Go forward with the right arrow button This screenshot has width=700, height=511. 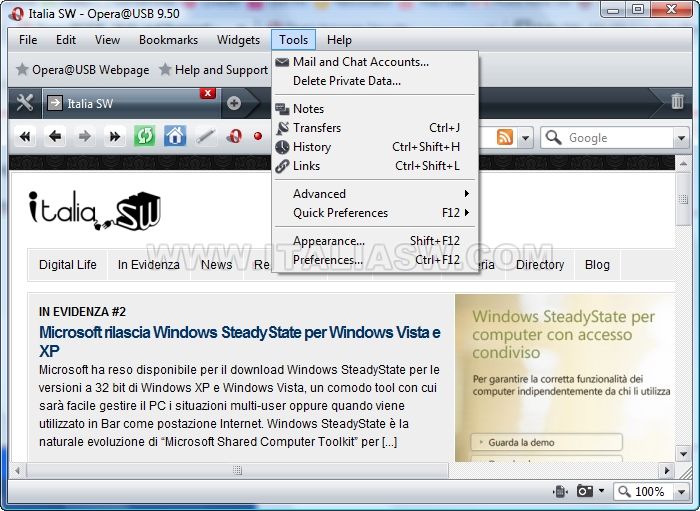click(x=85, y=136)
